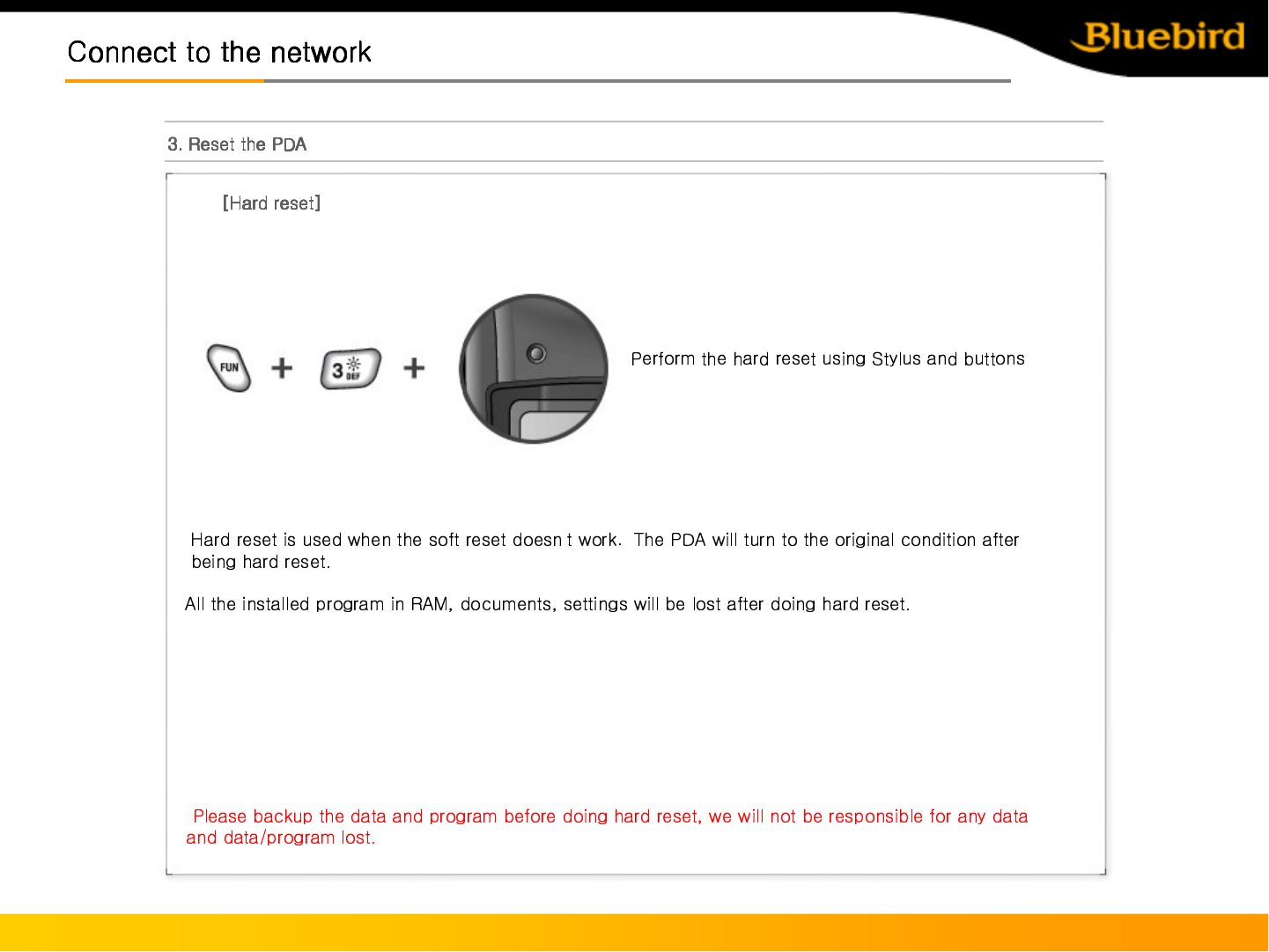
Task: Select the line 'All the installed program in RAM'
Action: click(x=547, y=604)
